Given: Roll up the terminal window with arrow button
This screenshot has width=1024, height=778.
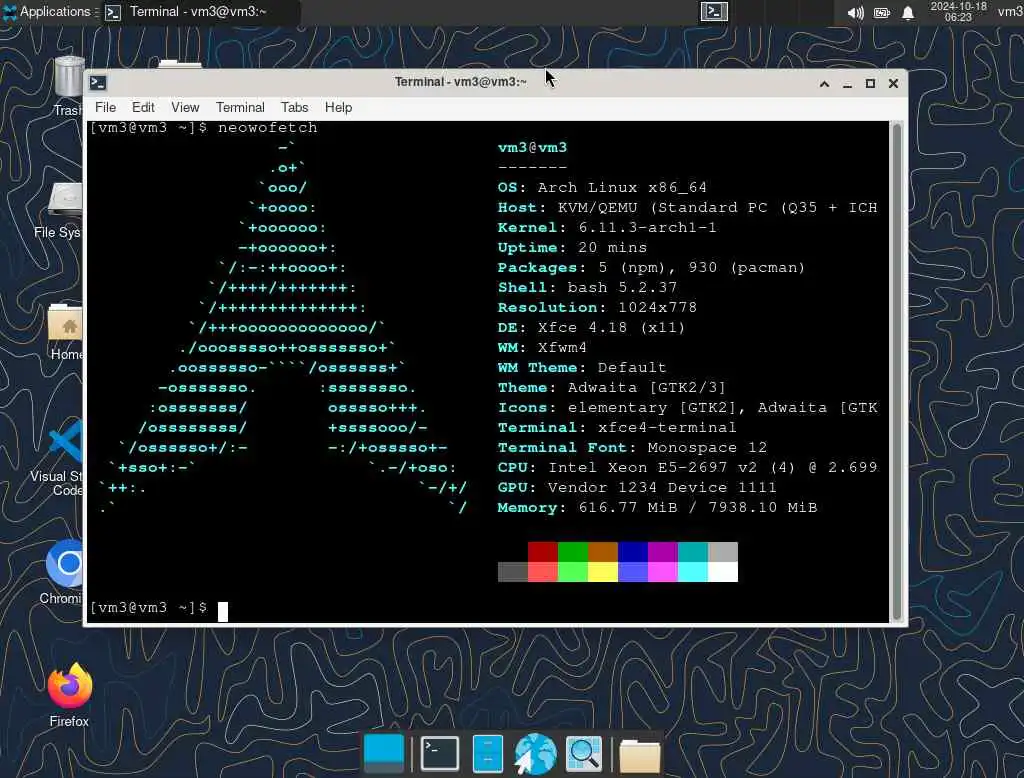Looking at the screenshot, I should pyautogui.click(x=824, y=84).
